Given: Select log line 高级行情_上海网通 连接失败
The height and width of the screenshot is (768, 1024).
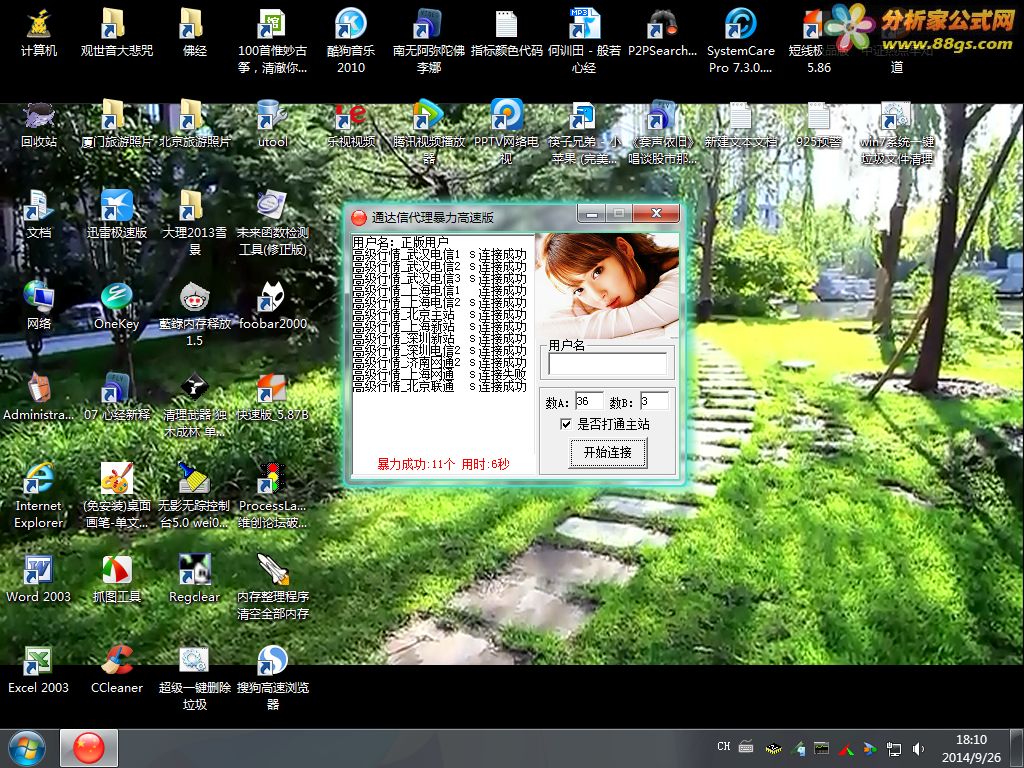Looking at the screenshot, I should click(439, 375).
